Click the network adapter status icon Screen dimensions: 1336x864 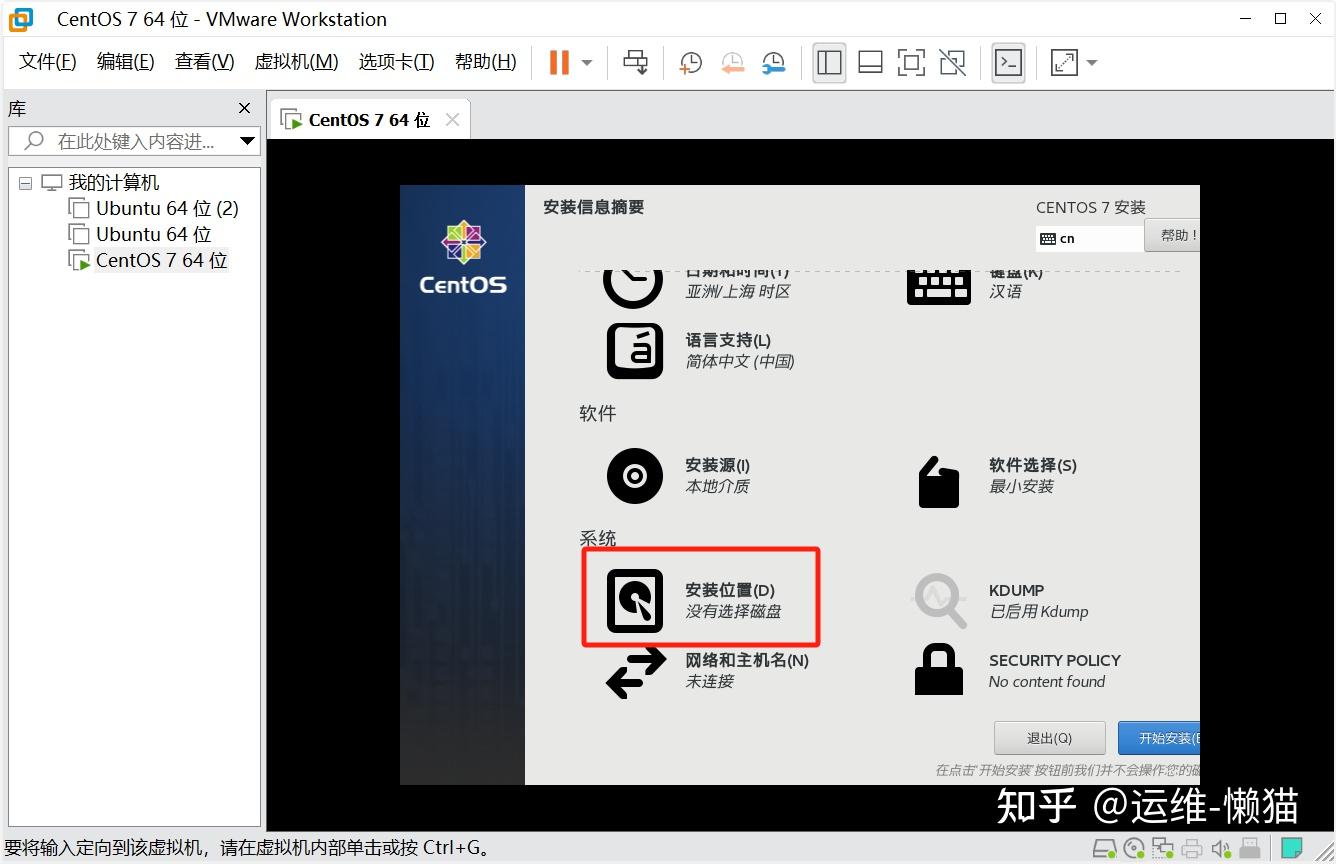(1163, 849)
